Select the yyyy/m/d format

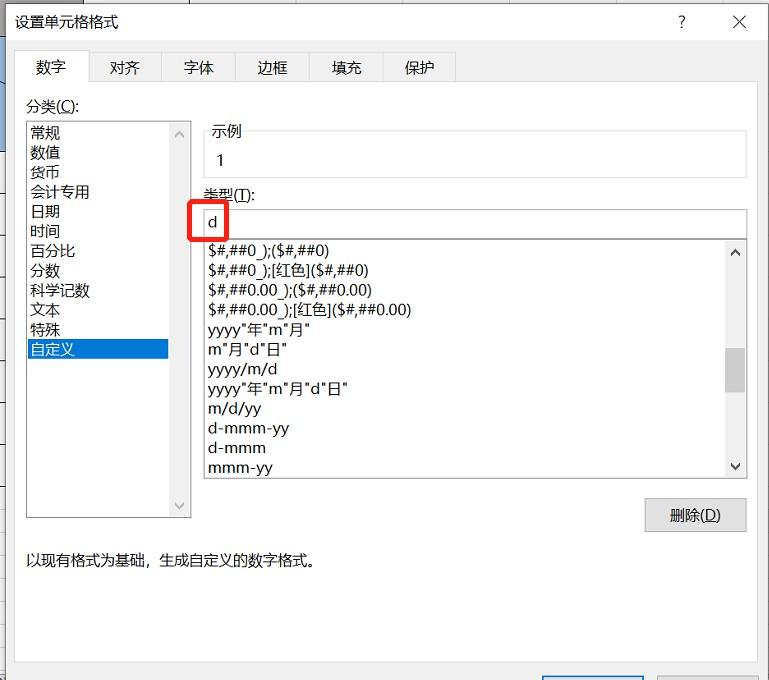tap(464, 369)
